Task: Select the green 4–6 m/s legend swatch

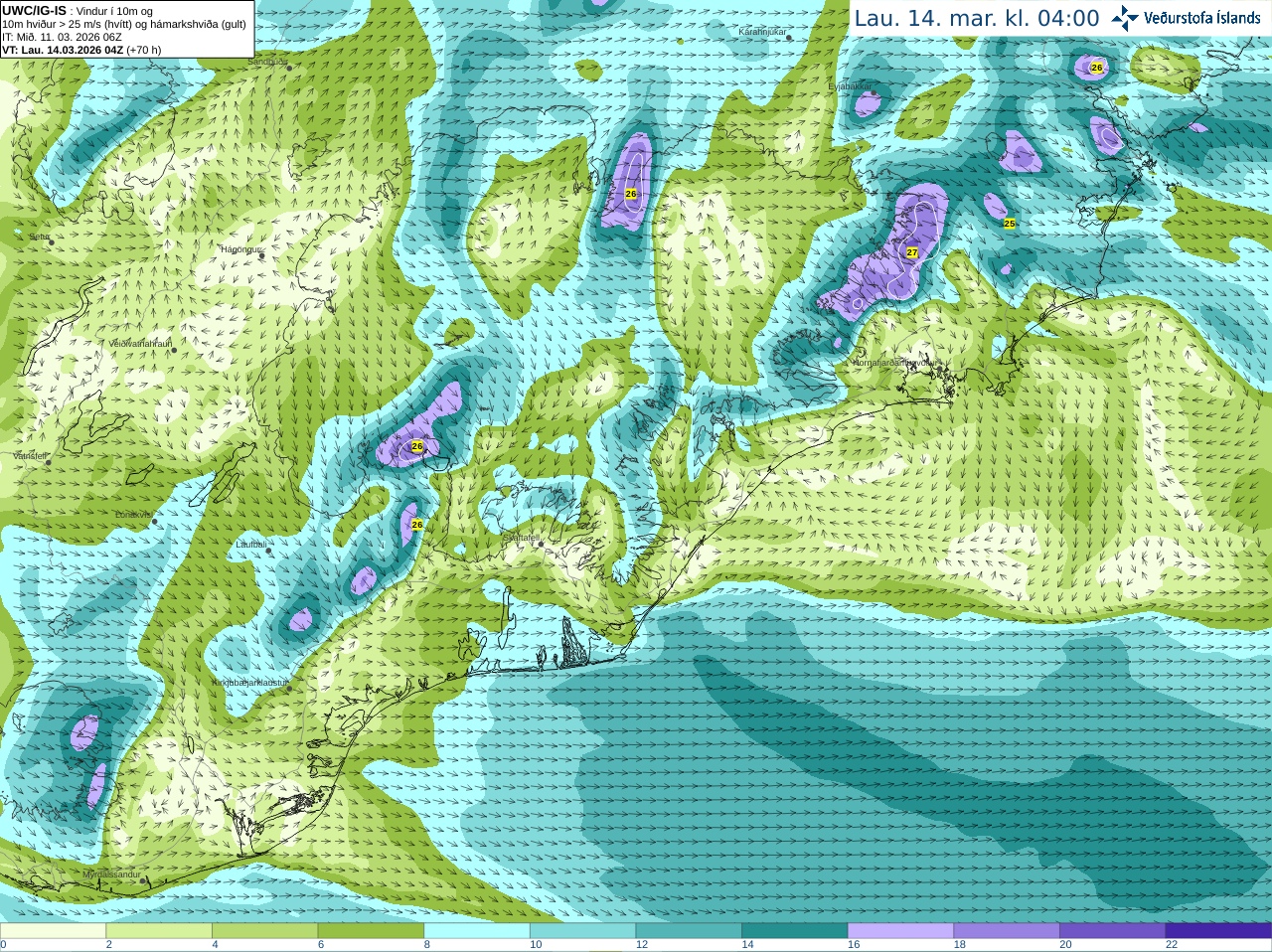Action: tap(264, 931)
